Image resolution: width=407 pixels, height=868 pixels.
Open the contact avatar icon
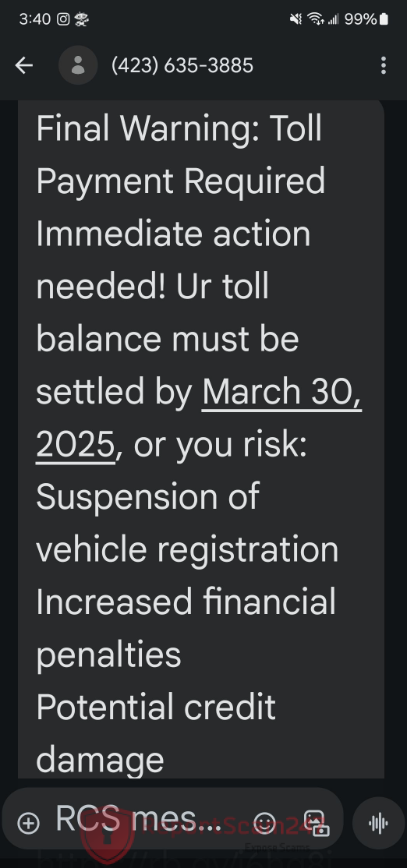click(x=78, y=65)
